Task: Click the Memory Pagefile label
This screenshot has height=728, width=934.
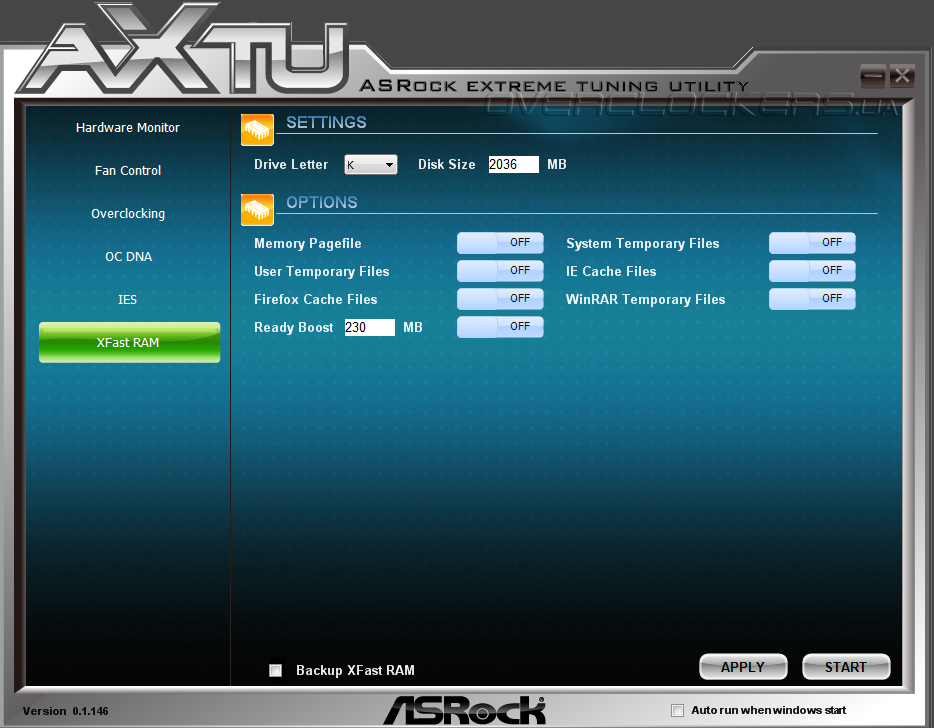Action: 307,244
